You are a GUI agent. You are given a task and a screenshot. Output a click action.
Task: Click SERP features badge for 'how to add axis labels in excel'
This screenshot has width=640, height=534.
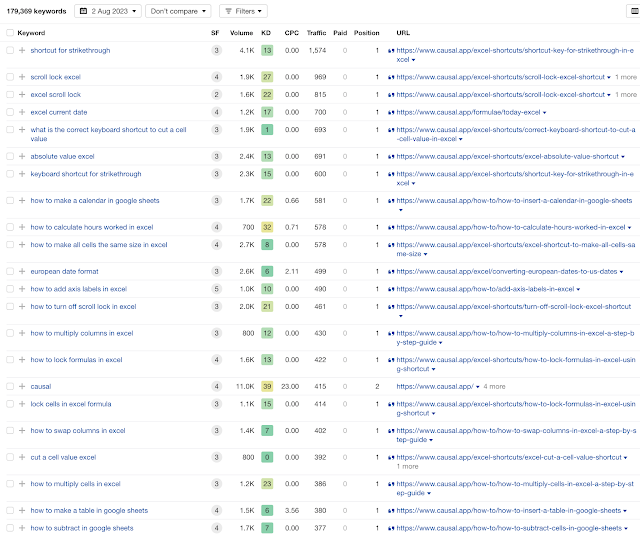tap(216, 289)
